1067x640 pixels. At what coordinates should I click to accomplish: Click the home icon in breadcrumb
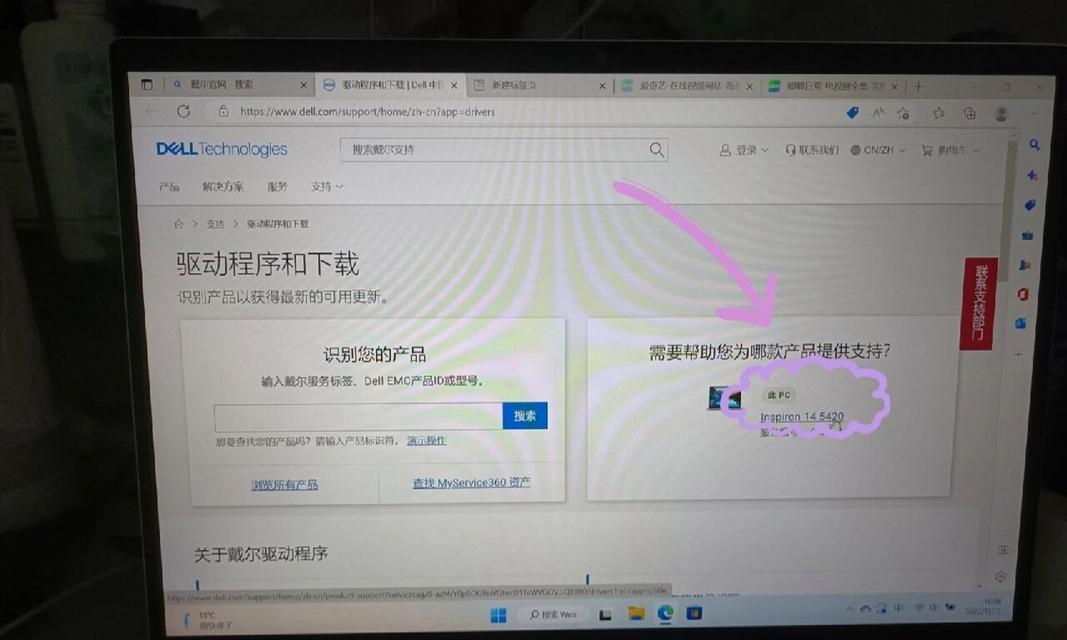178,223
